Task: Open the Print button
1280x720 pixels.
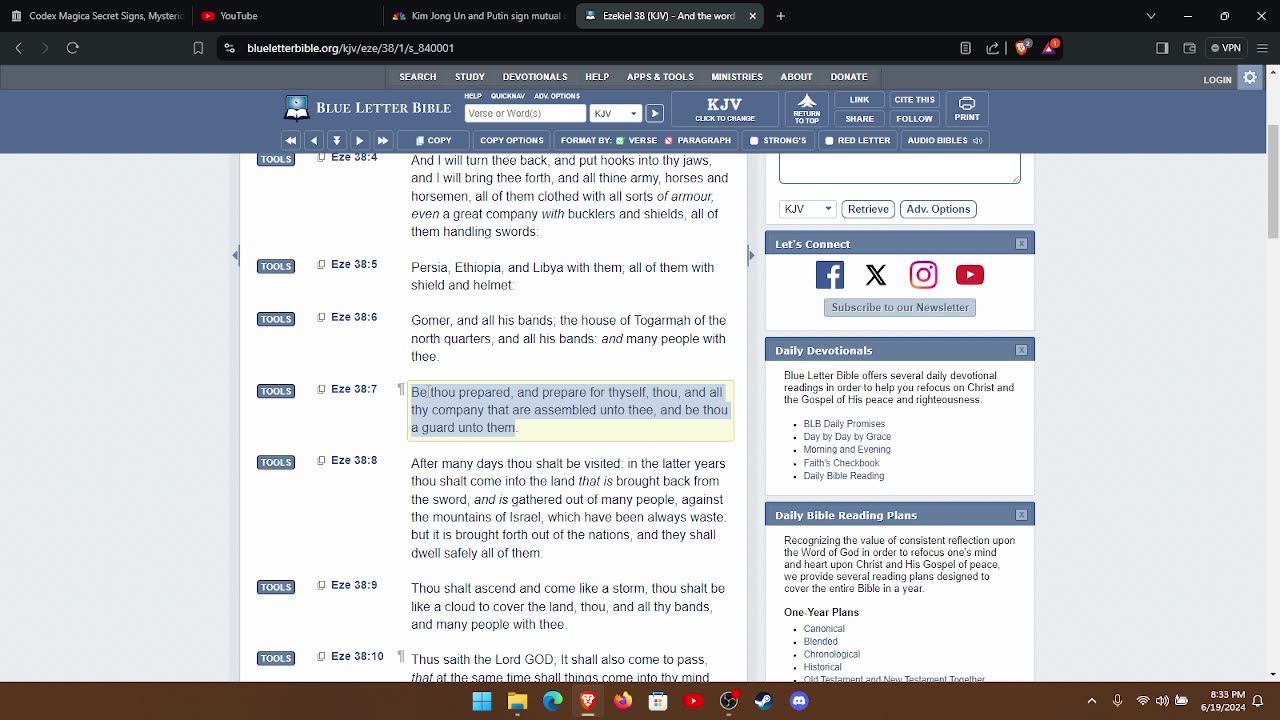Action: click(967, 109)
